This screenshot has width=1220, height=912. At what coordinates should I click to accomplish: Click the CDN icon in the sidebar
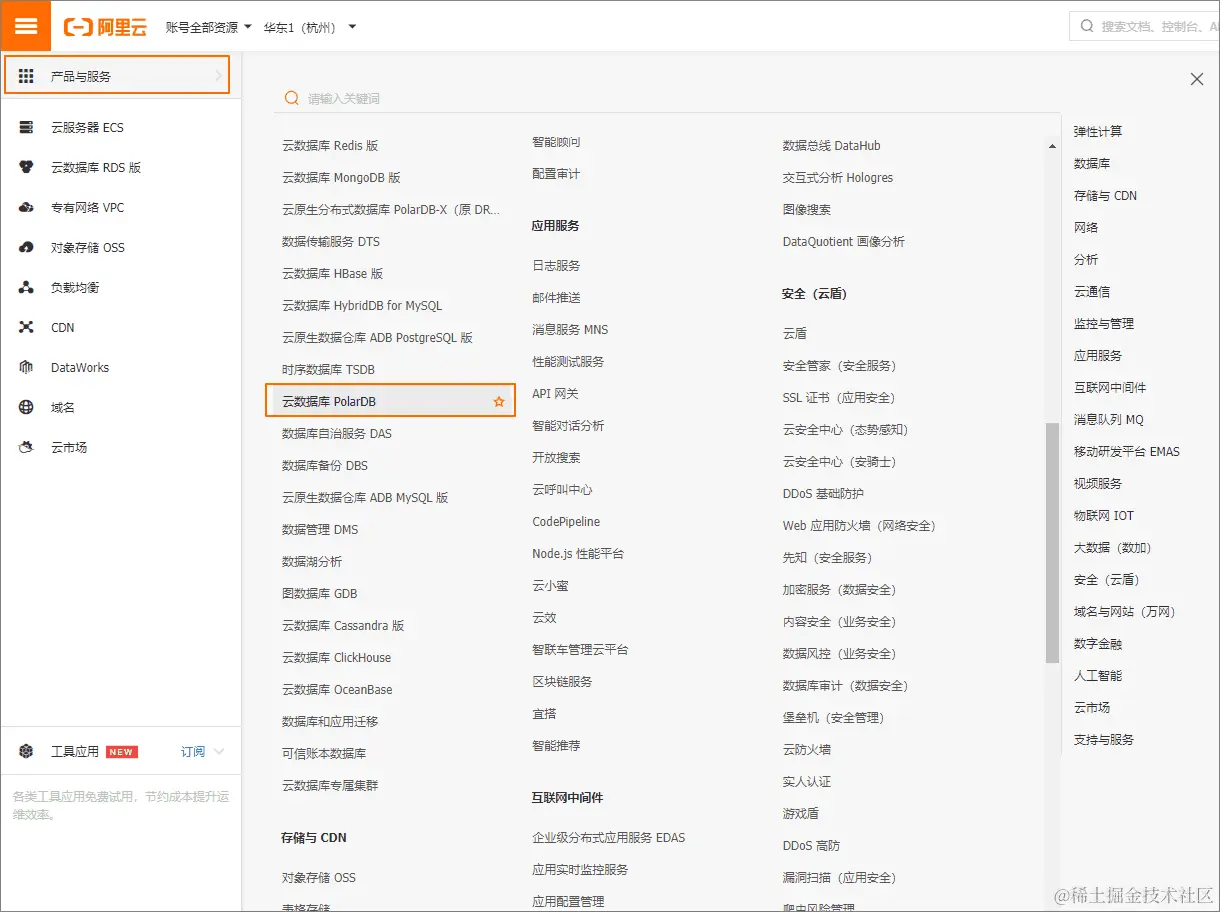tap(27, 327)
